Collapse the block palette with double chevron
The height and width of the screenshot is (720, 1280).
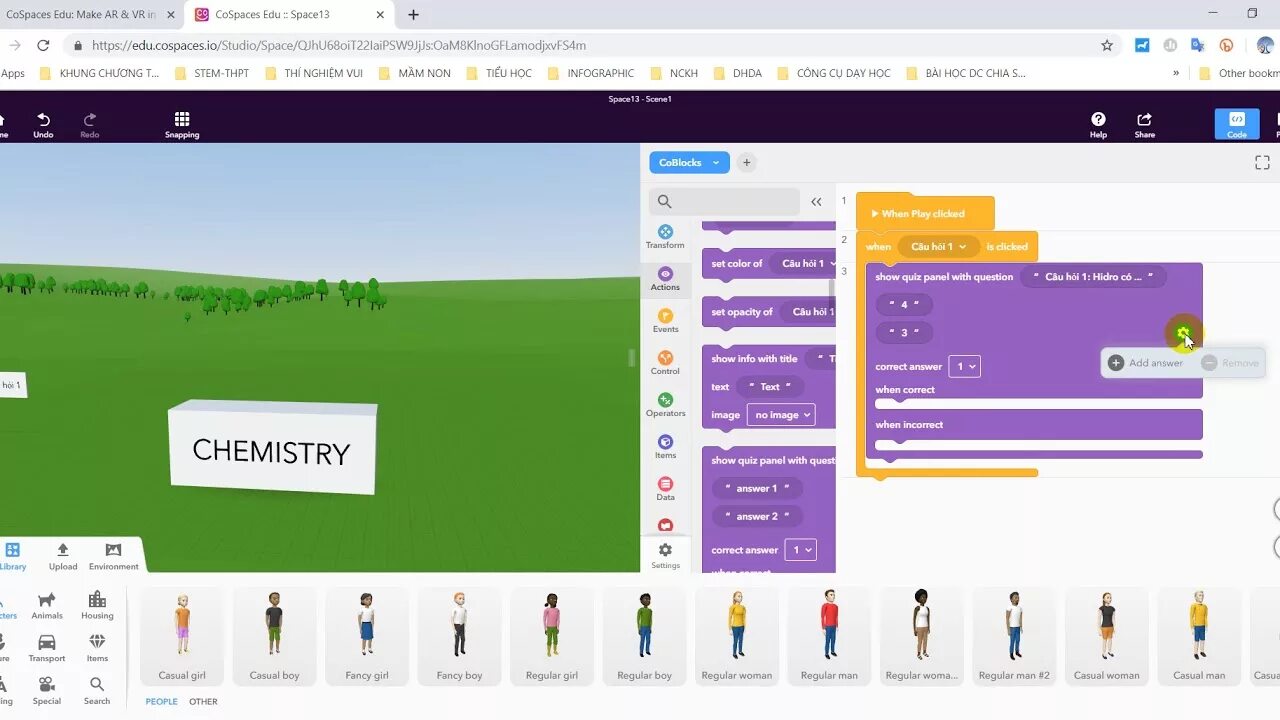pos(816,201)
